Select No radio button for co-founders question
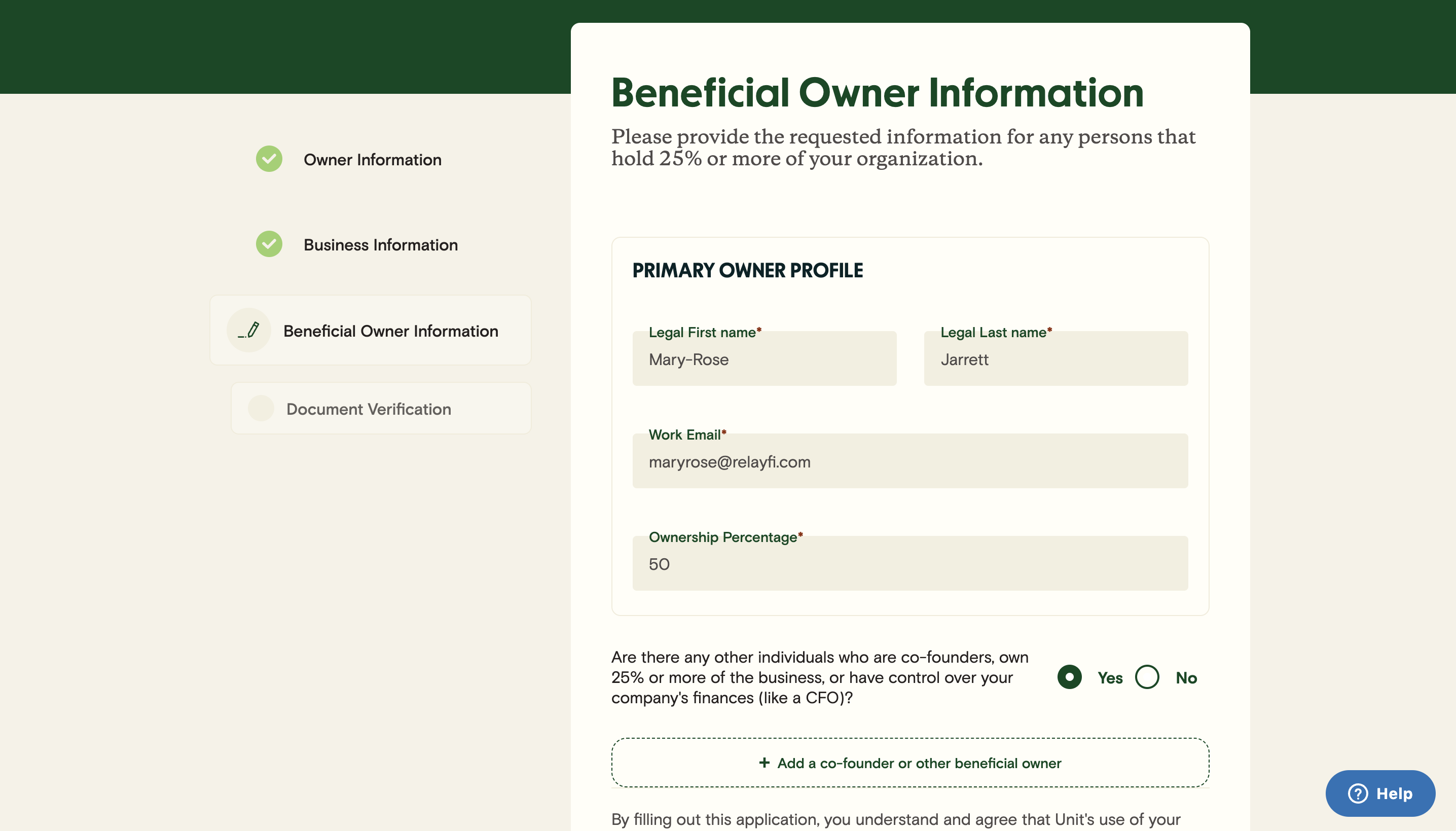This screenshot has width=1456, height=831. pyautogui.click(x=1147, y=677)
